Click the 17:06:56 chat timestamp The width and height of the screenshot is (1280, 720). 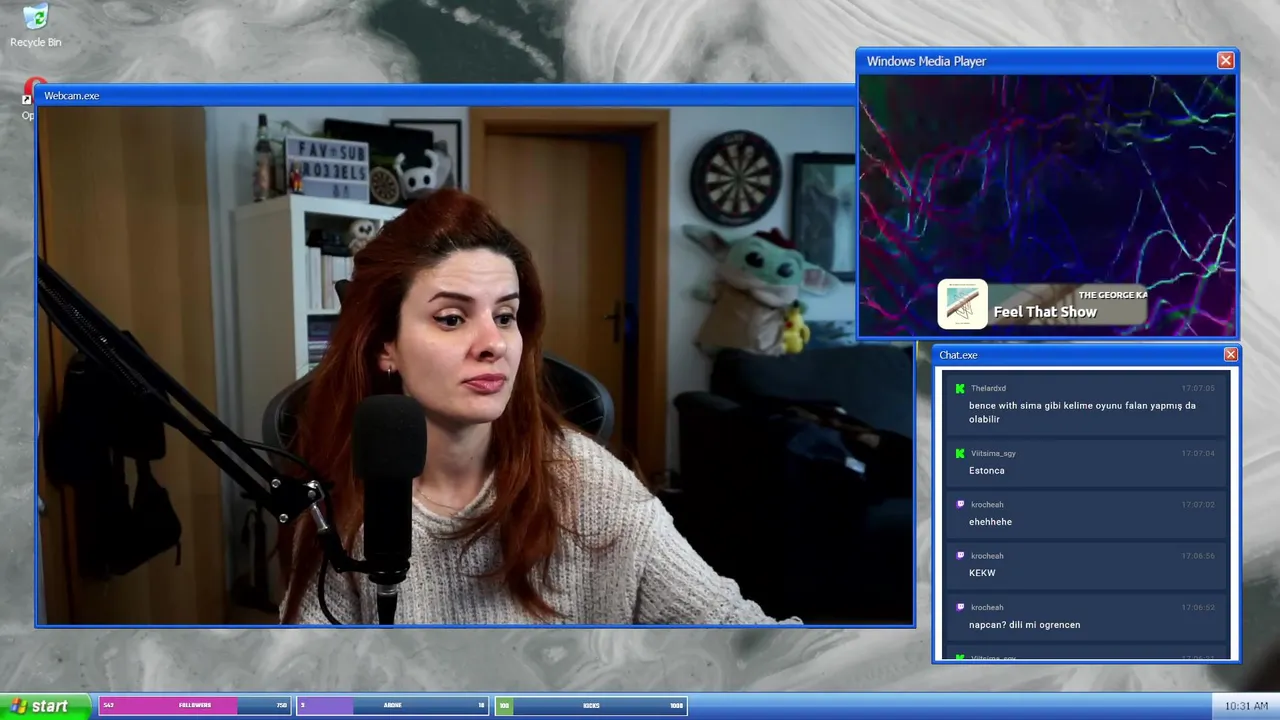pos(1197,555)
